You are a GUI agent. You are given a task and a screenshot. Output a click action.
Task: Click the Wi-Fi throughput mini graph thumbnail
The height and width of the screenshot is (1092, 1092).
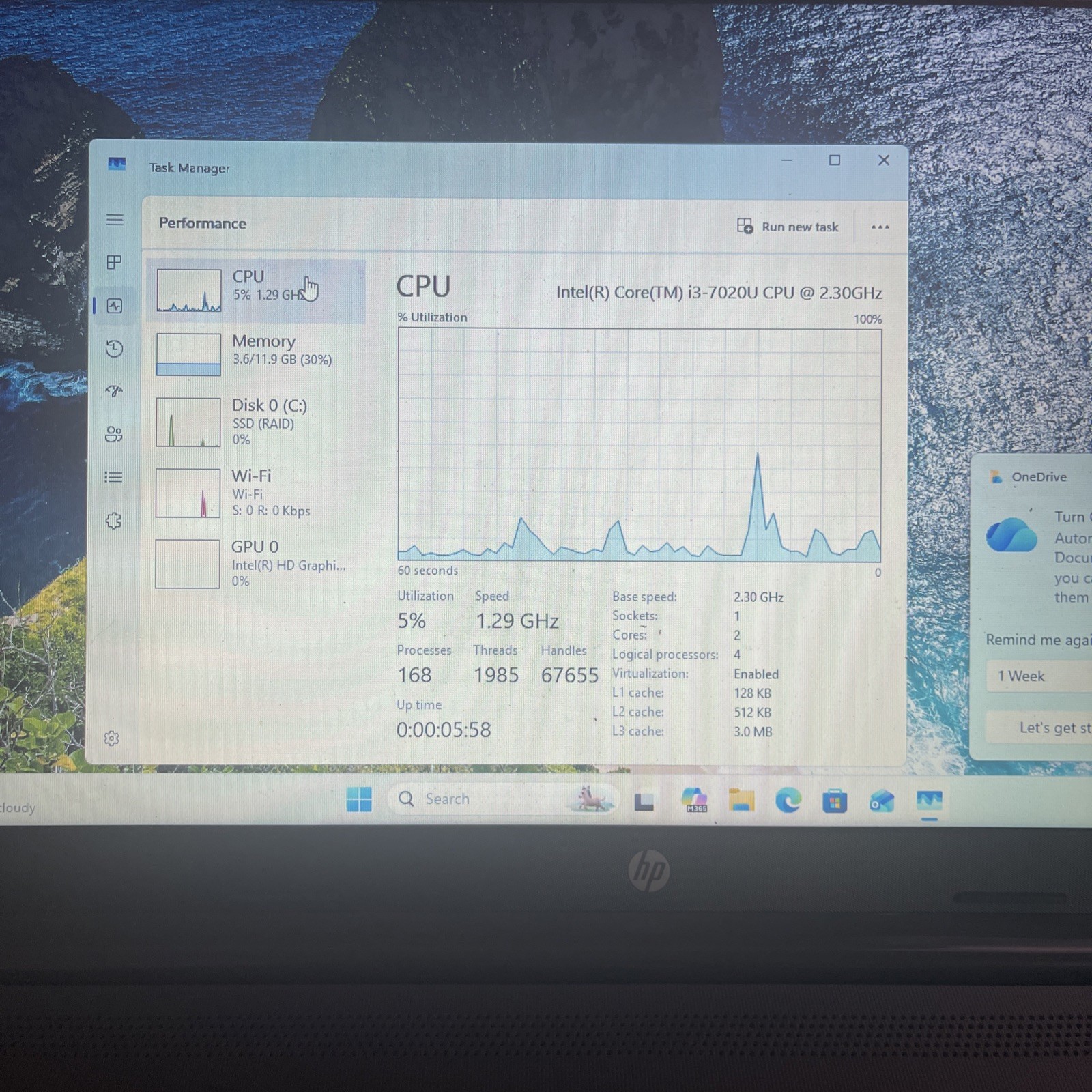188,493
